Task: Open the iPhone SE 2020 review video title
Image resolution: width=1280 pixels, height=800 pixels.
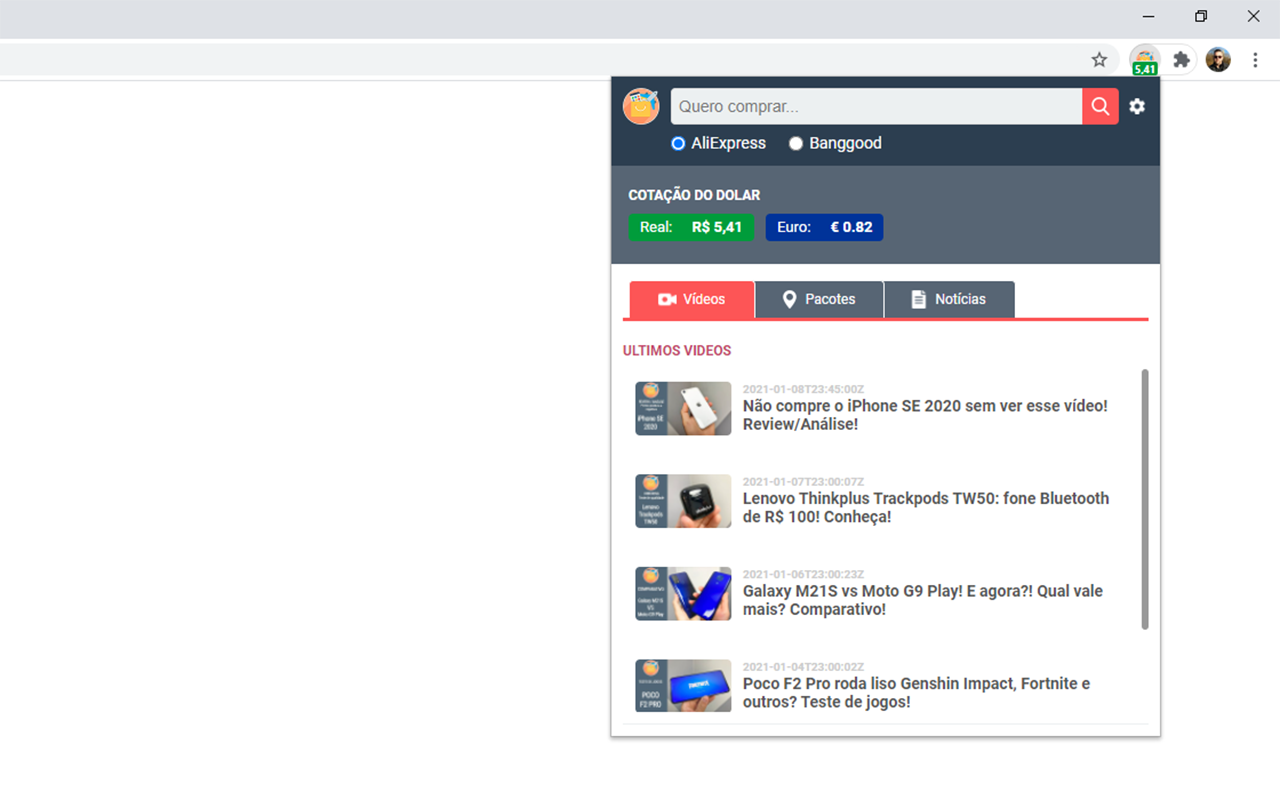Action: 925,415
